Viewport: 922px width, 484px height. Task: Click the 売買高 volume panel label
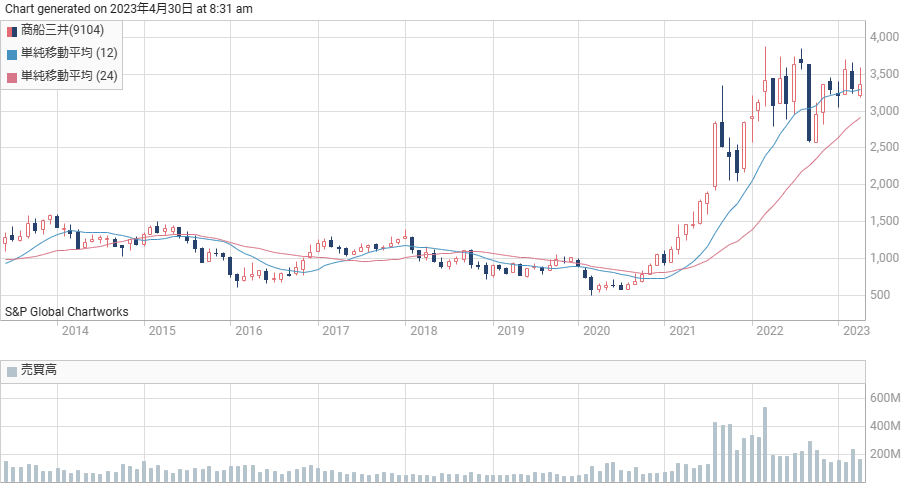(39, 370)
